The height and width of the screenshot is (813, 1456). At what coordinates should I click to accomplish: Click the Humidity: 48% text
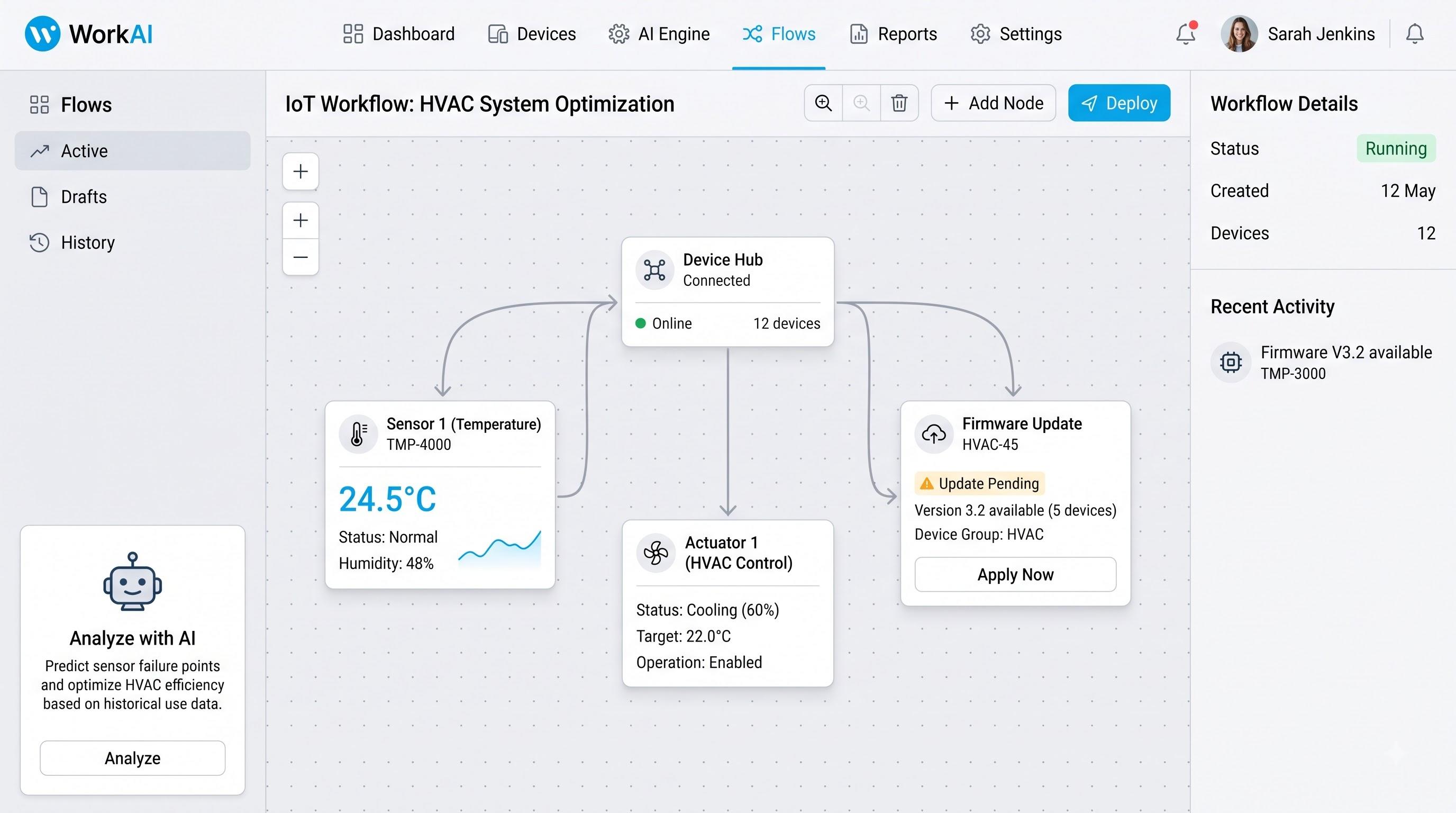click(x=386, y=563)
